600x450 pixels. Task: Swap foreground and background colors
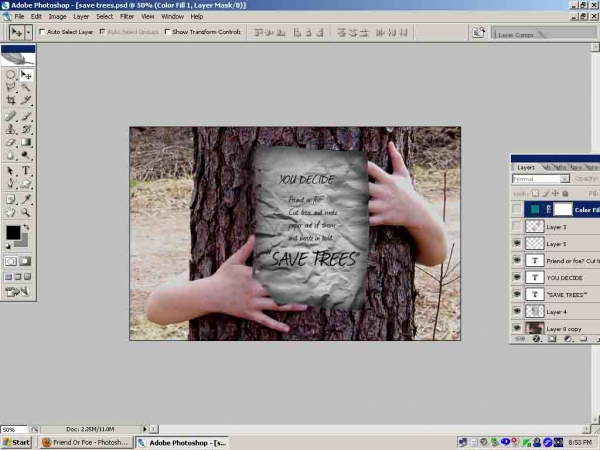(x=26, y=227)
